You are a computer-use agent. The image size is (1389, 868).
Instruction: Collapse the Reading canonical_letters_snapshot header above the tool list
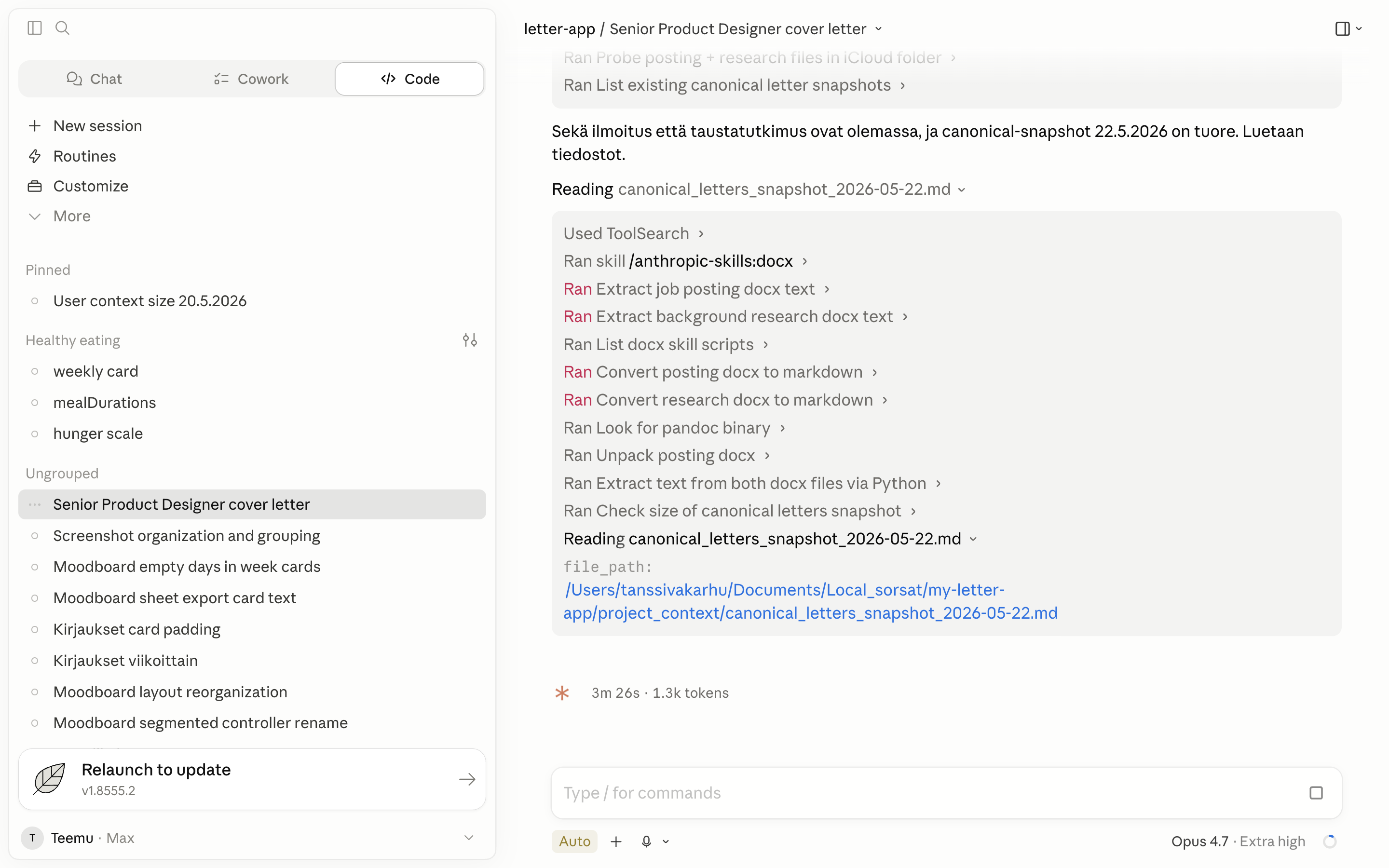tap(758, 189)
